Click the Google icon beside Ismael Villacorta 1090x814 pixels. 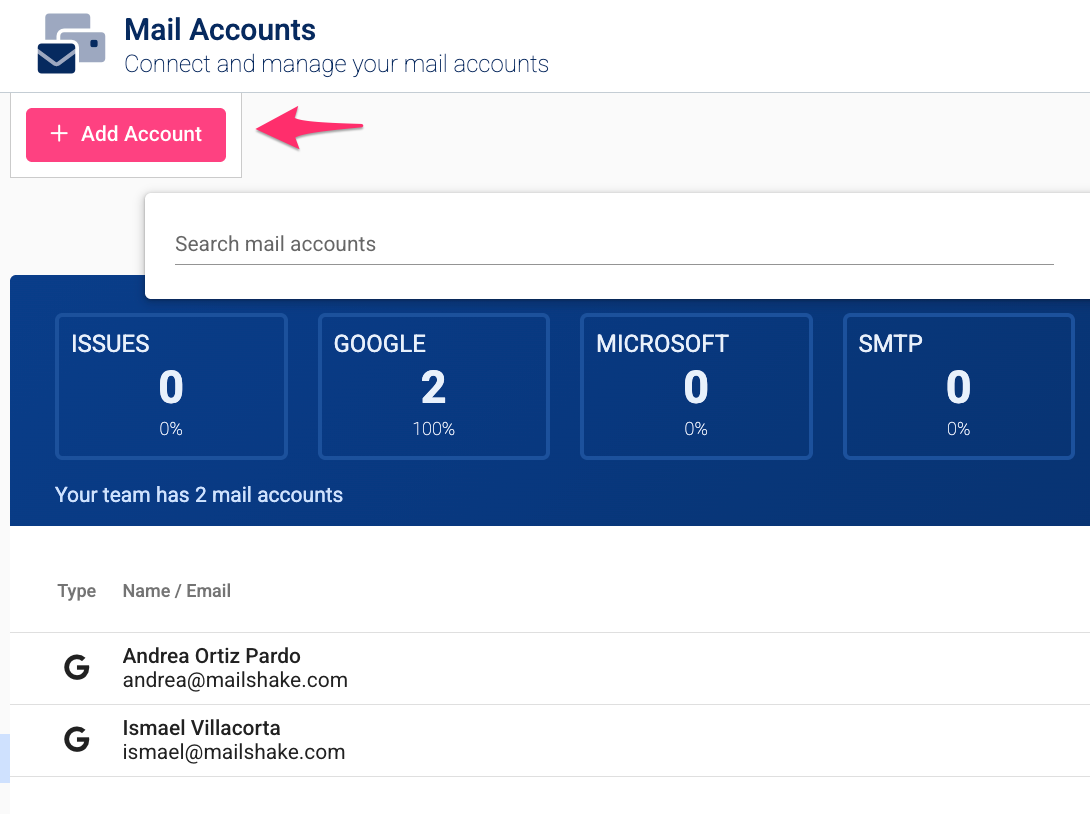coord(76,739)
